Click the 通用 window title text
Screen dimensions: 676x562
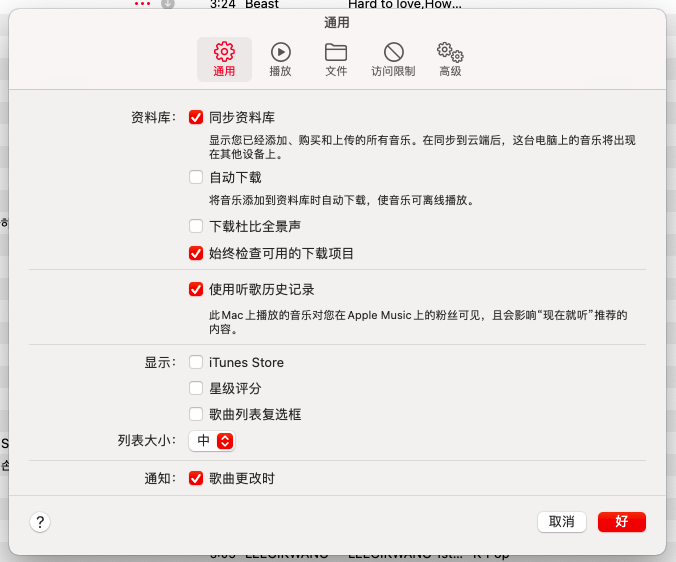click(338, 22)
